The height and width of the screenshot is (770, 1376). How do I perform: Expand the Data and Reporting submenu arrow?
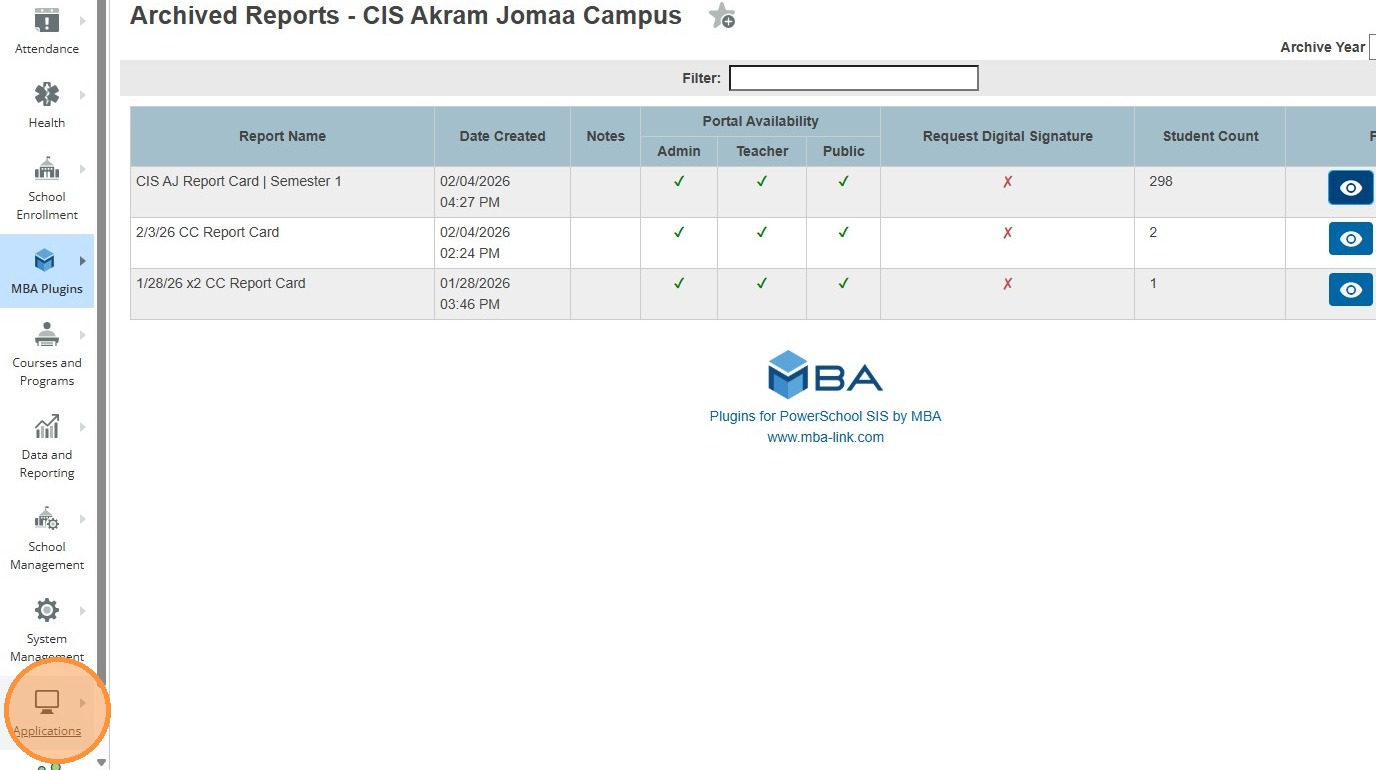(83, 427)
